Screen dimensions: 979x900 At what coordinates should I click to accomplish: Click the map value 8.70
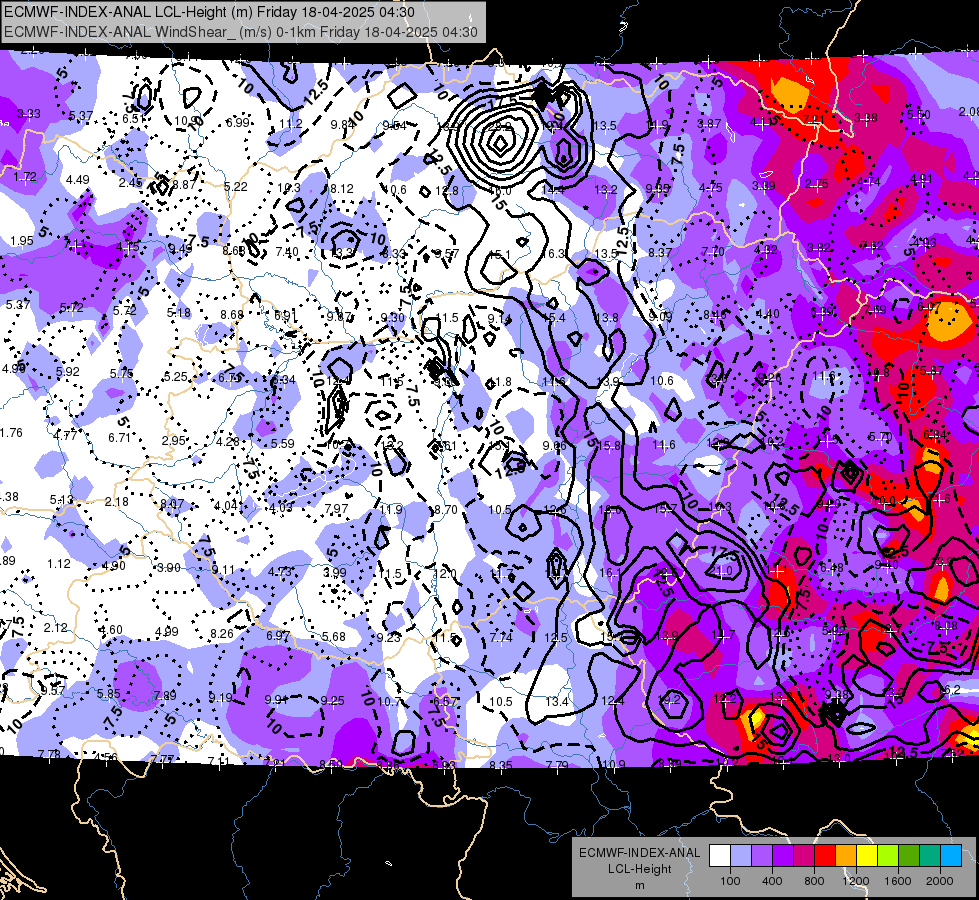pyautogui.click(x=445, y=510)
